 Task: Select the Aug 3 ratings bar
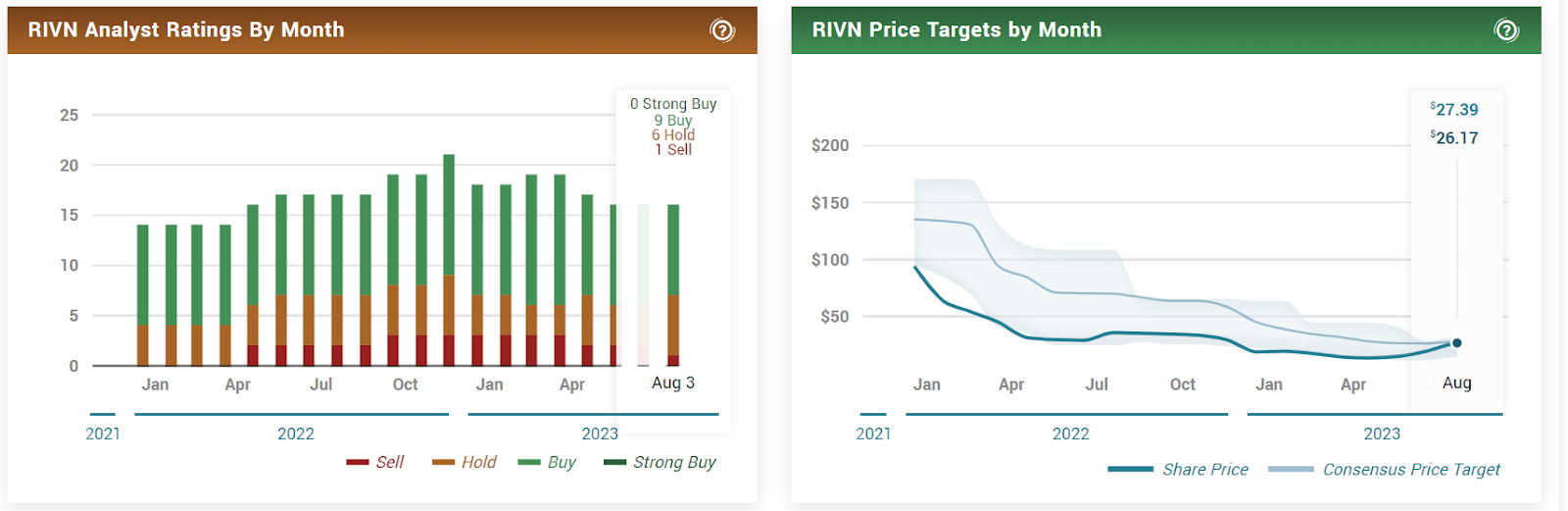pos(673,285)
